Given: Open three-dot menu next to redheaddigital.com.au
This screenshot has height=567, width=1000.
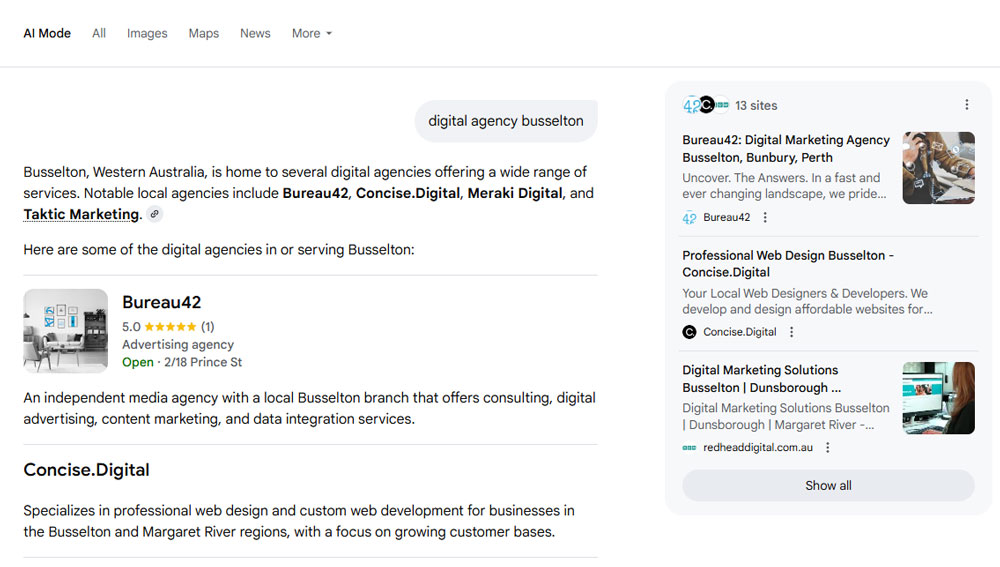Looking at the screenshot, I should [x=828, y=447].
